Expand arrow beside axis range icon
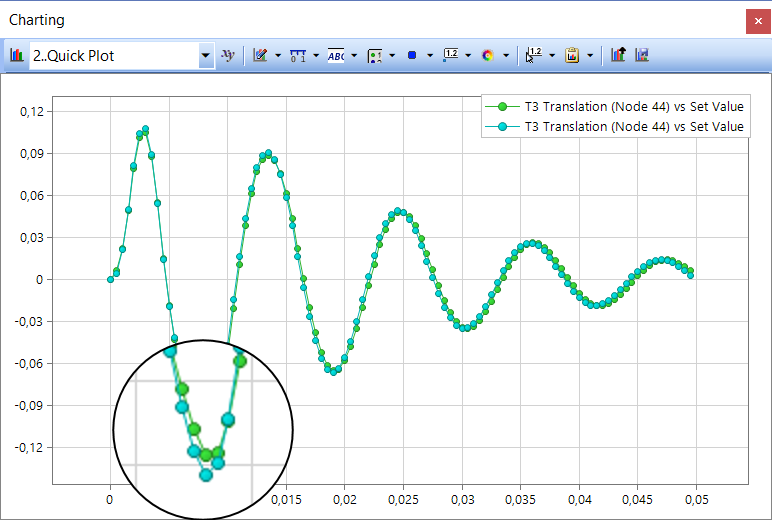Screen dimensions: 772x520 (316, 56)
